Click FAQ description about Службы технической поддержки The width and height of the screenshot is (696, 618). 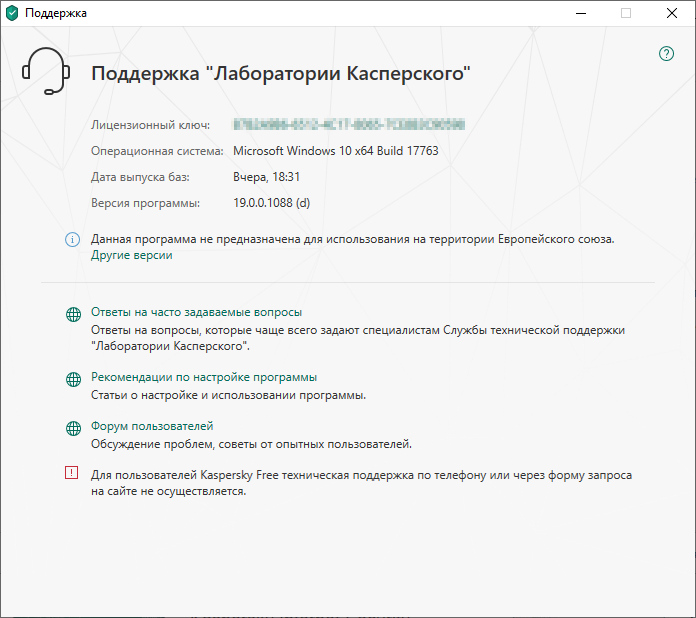pyautogui.click(x=358, y=338)
